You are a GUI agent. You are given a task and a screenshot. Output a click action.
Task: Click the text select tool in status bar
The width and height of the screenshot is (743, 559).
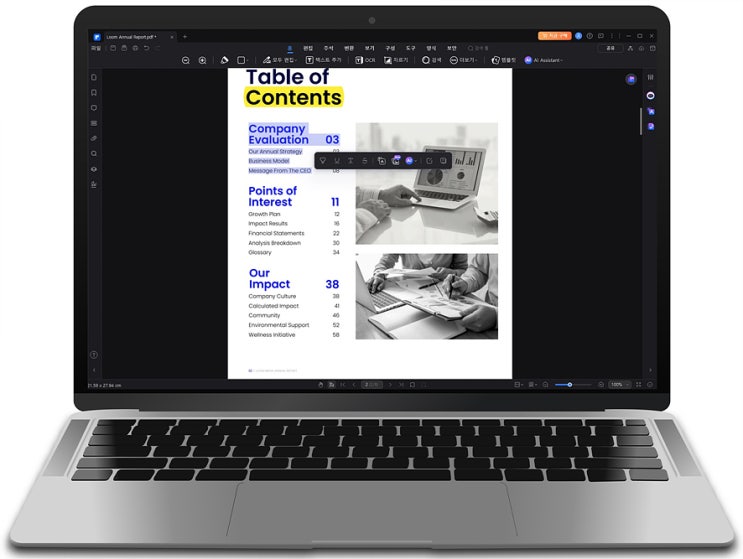pos(331,385)
